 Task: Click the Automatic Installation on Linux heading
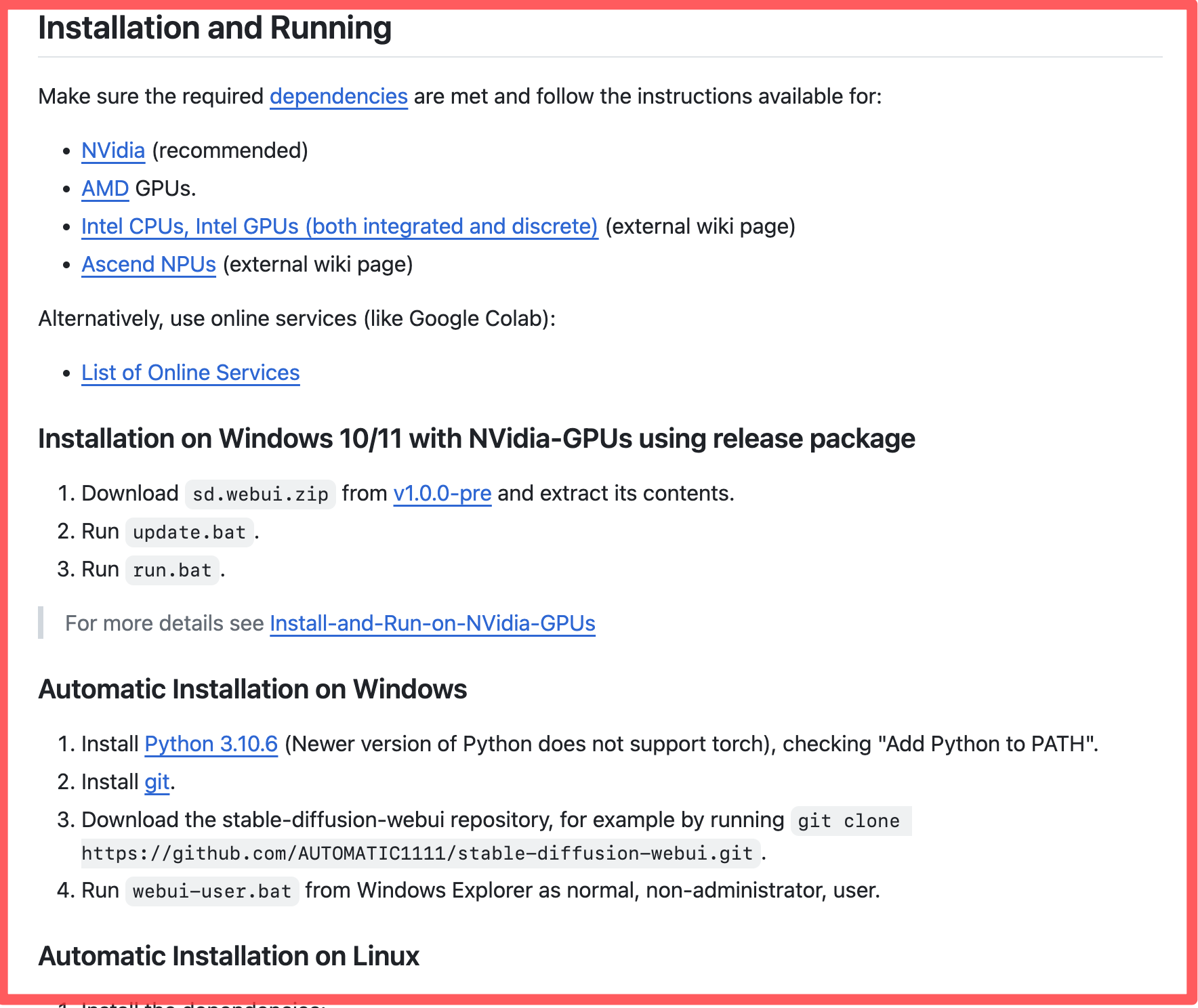pyautogui.click(x=228, y=957)
